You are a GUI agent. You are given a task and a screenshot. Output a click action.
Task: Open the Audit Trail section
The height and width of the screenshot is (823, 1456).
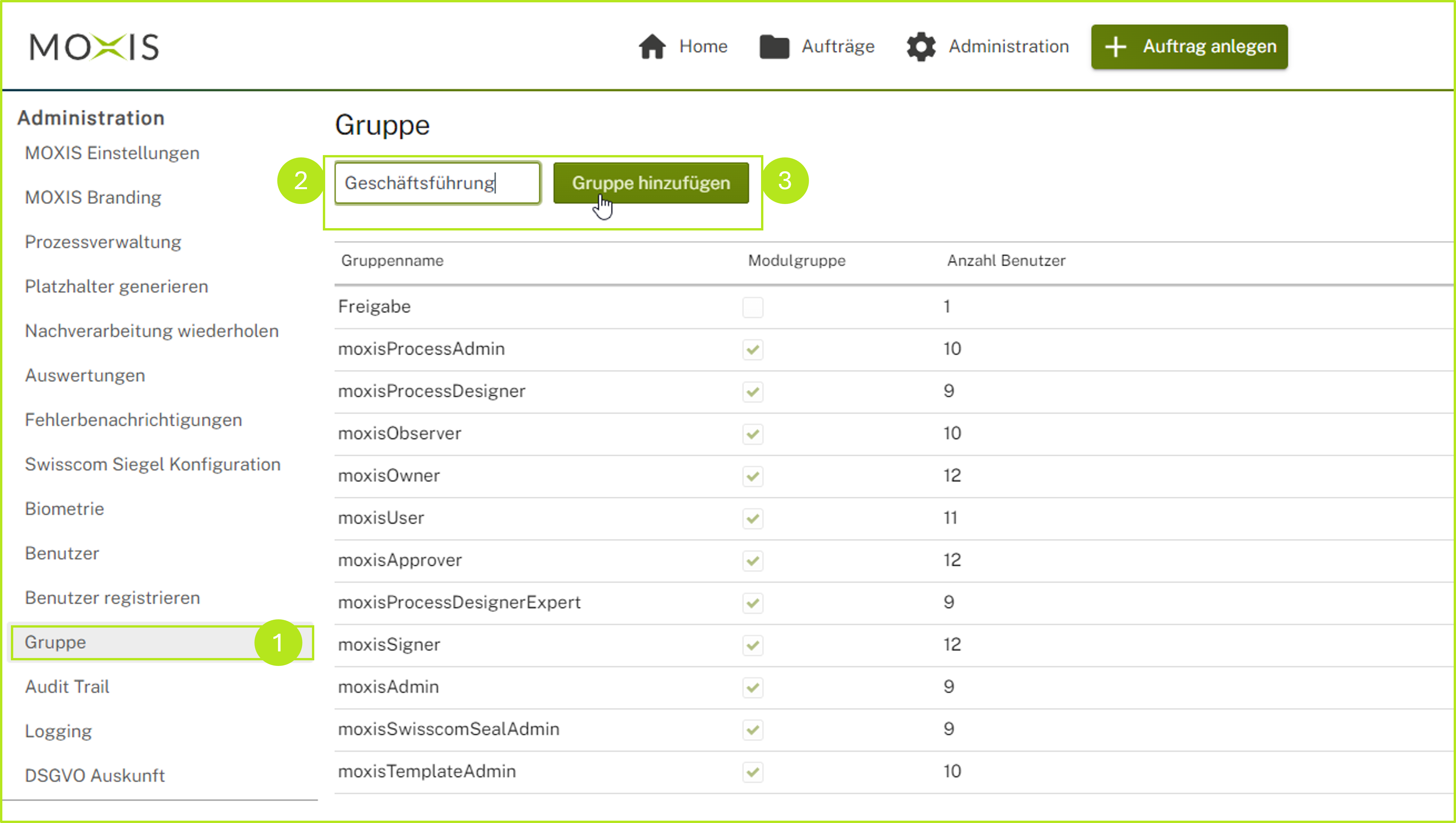[x=67, y=686]
